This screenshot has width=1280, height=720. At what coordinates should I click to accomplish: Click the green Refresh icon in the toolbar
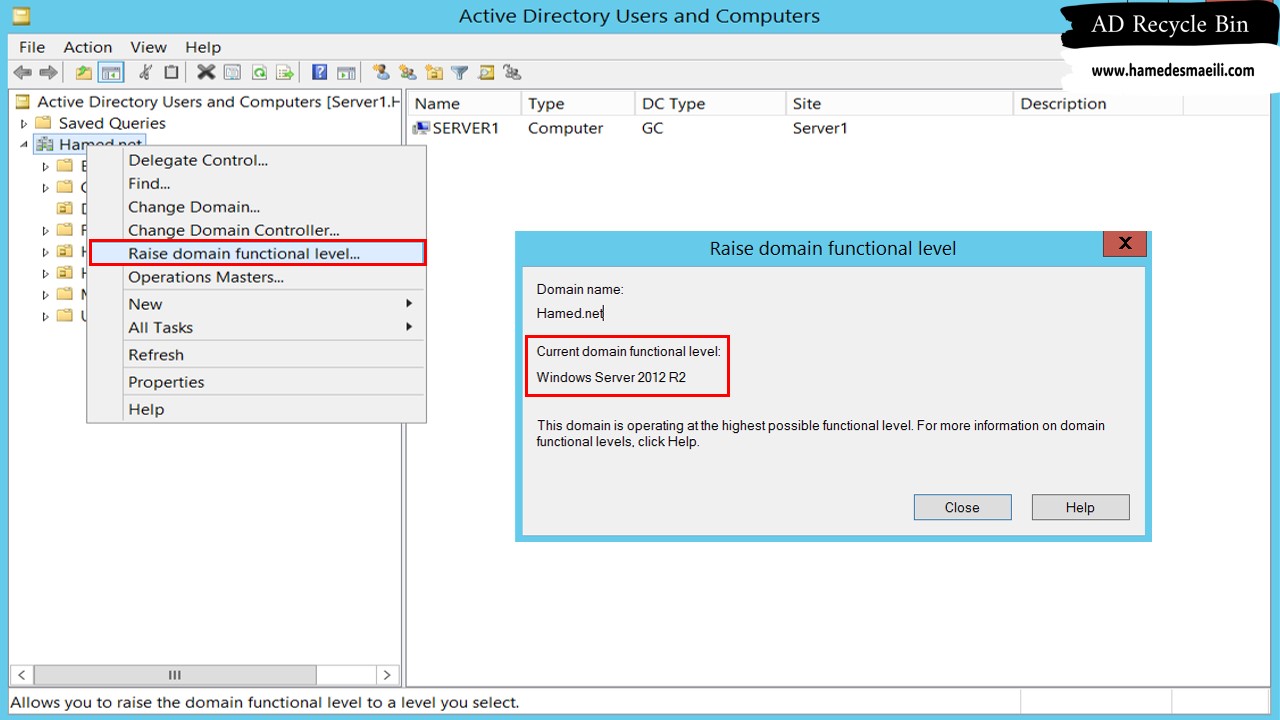(x=259, y=72)
